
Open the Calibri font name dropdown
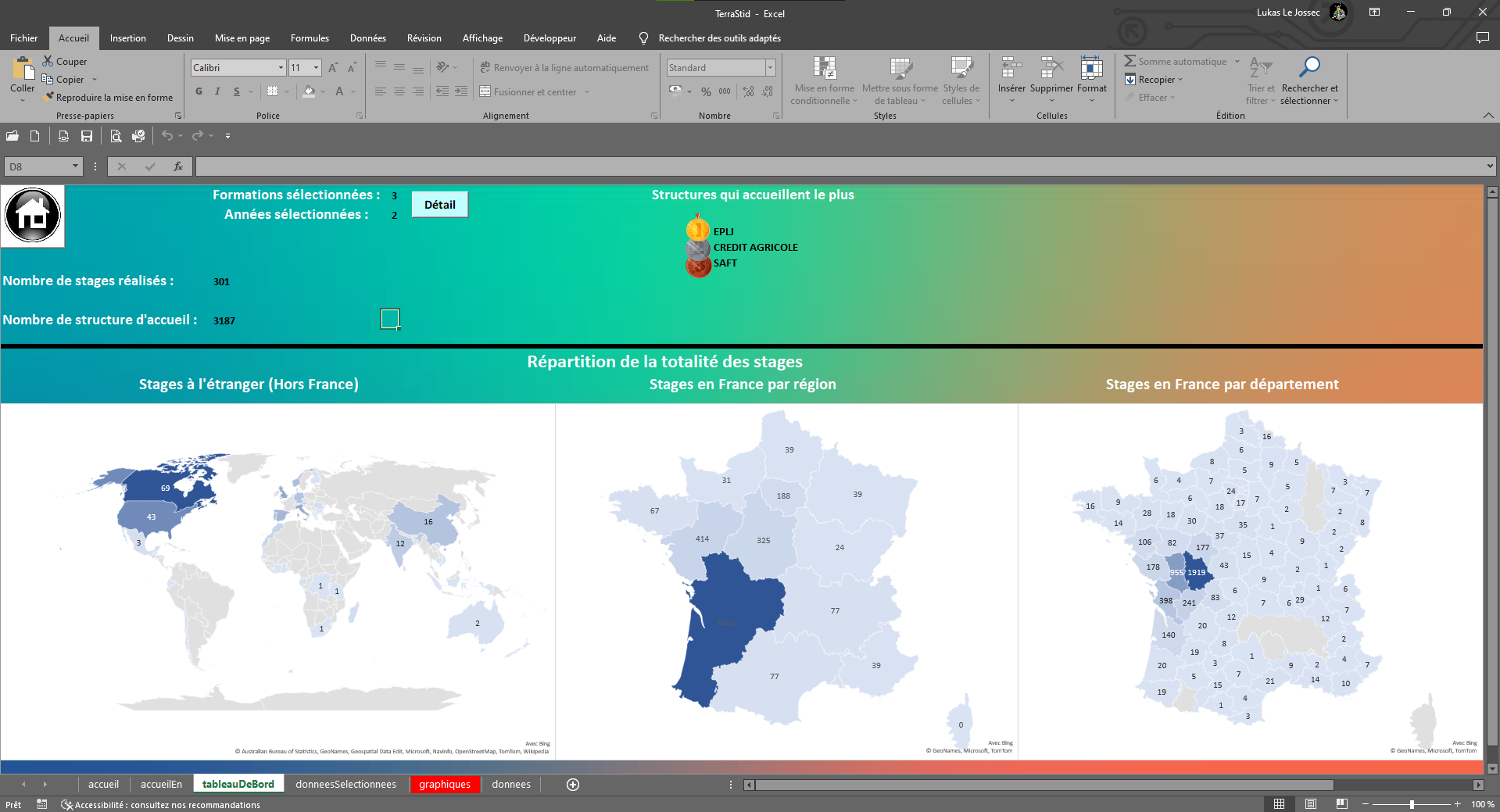(x=281, y=68)
